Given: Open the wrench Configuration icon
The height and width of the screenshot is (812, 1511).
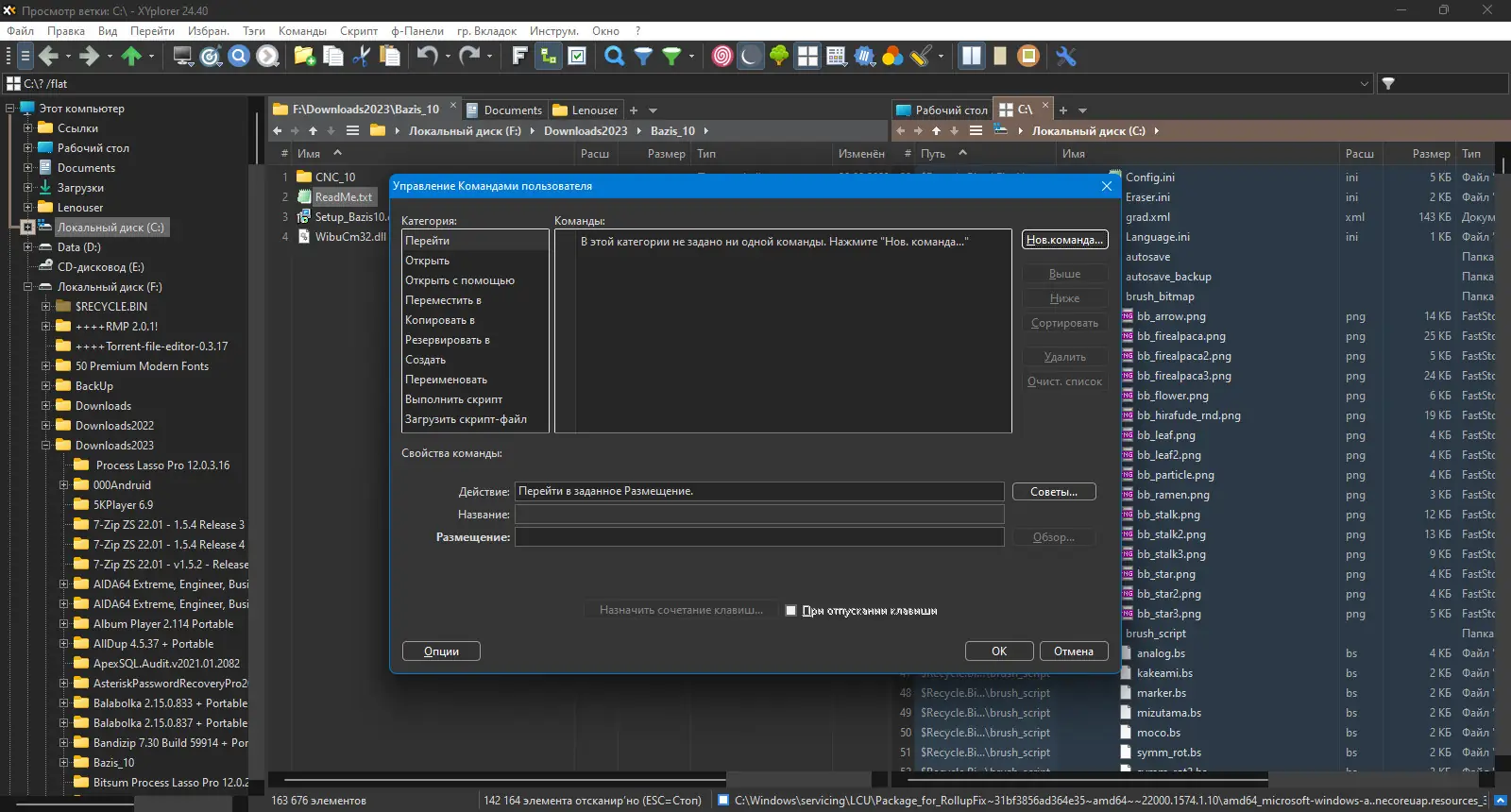Looking at the screenshot, I should (x=1066, y=57).
